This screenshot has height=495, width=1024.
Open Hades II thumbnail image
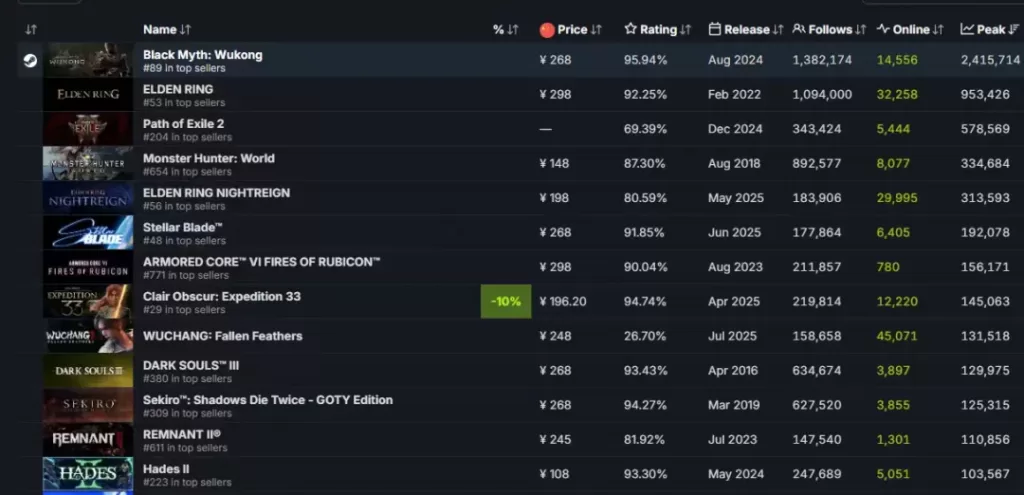click(x=88, y=474)
